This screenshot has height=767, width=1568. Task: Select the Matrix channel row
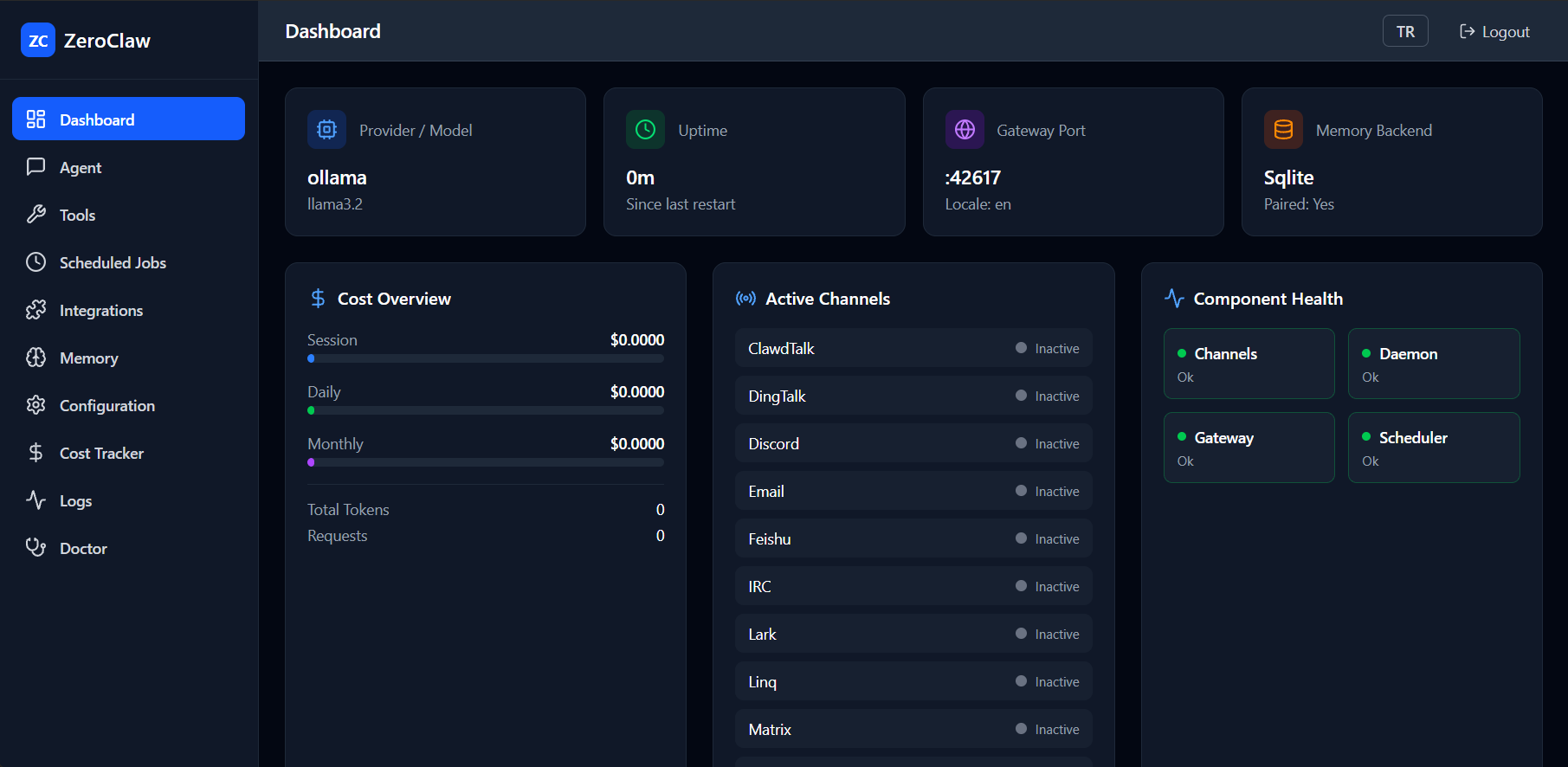913,729
